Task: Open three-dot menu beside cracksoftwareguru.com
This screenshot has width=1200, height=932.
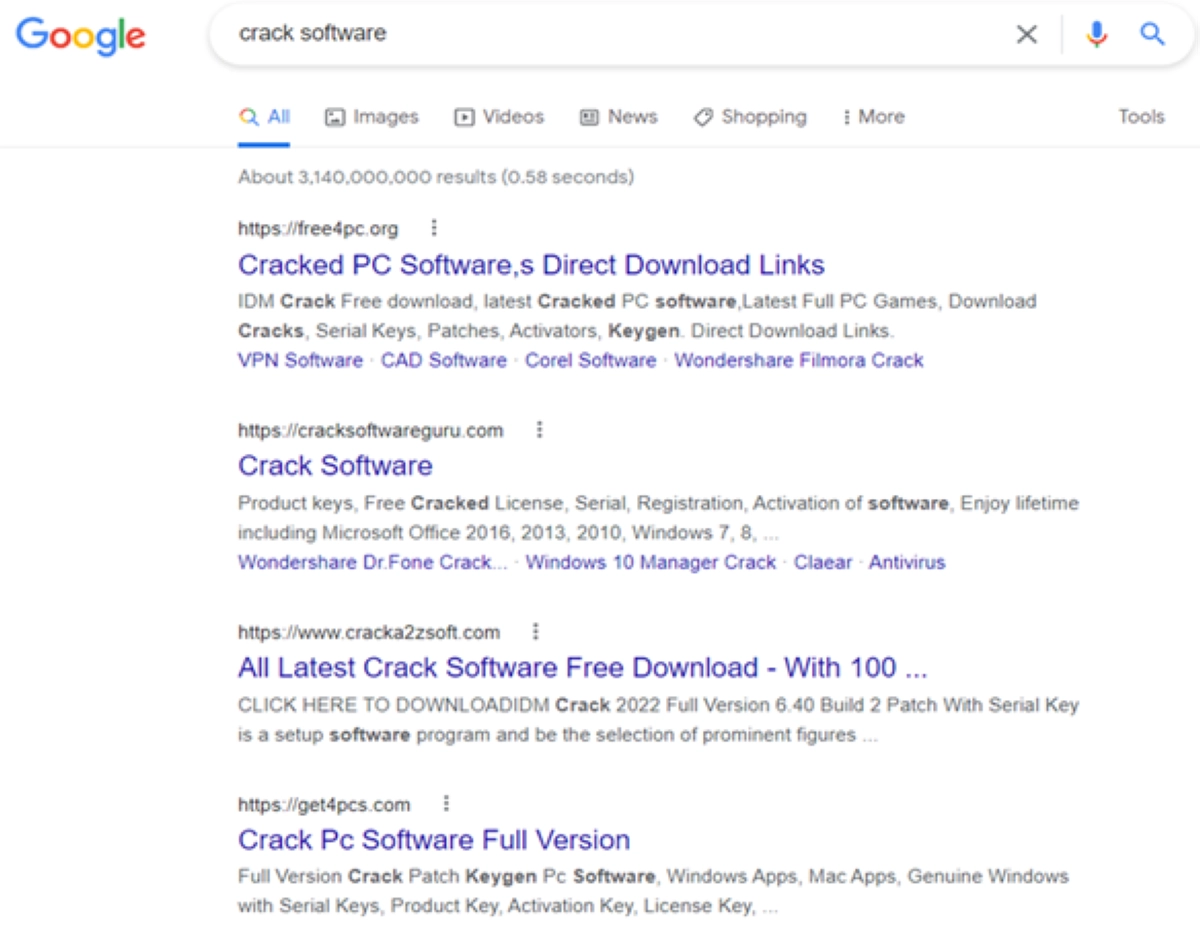Action: (539, 430)
